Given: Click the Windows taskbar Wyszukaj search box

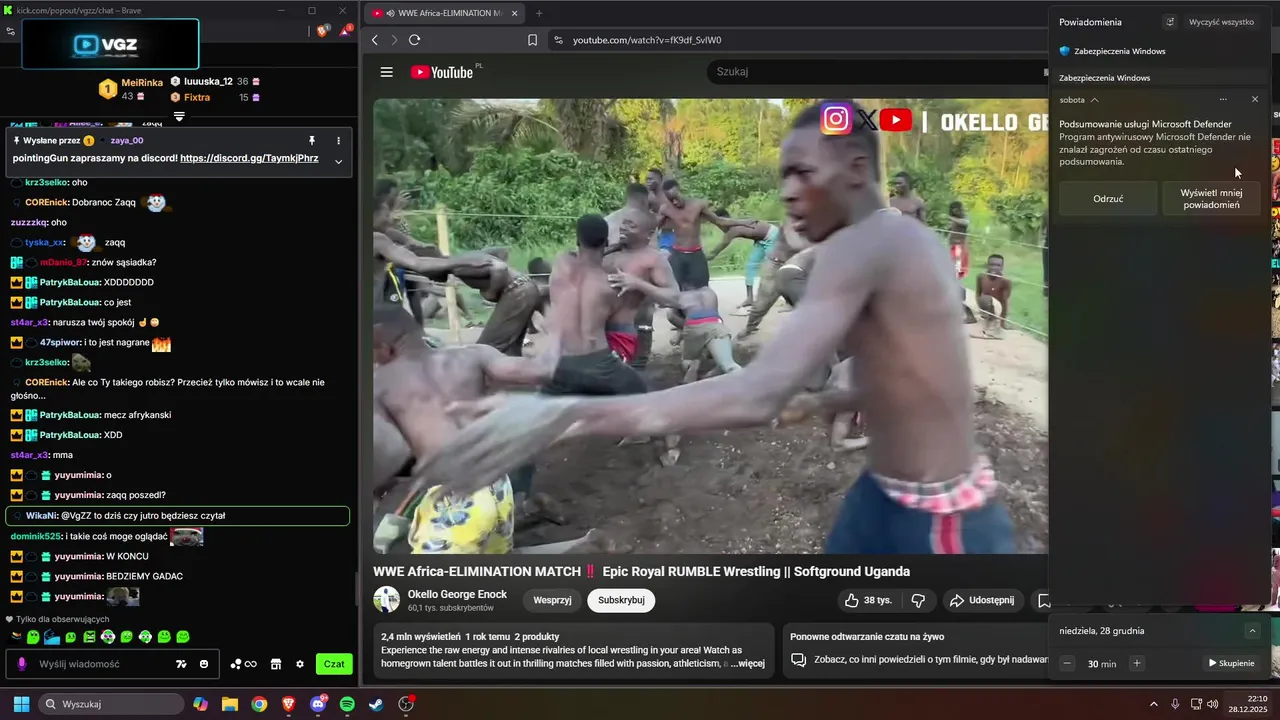Looking at the screenshot, I should [x=110, y=704].
